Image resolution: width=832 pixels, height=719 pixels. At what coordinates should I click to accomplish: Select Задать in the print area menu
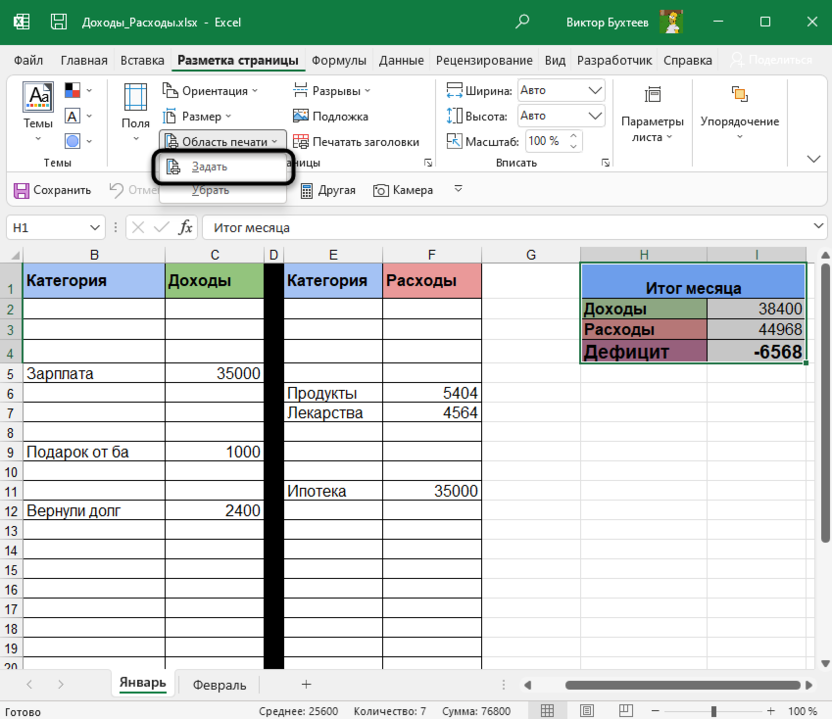(x=209, y=167)
